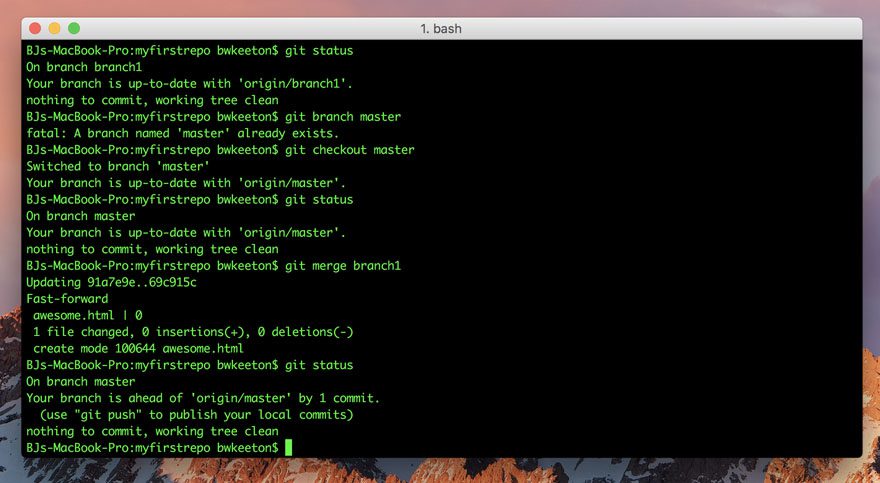Click the 'On branch branch1' output line

[84, 67]
